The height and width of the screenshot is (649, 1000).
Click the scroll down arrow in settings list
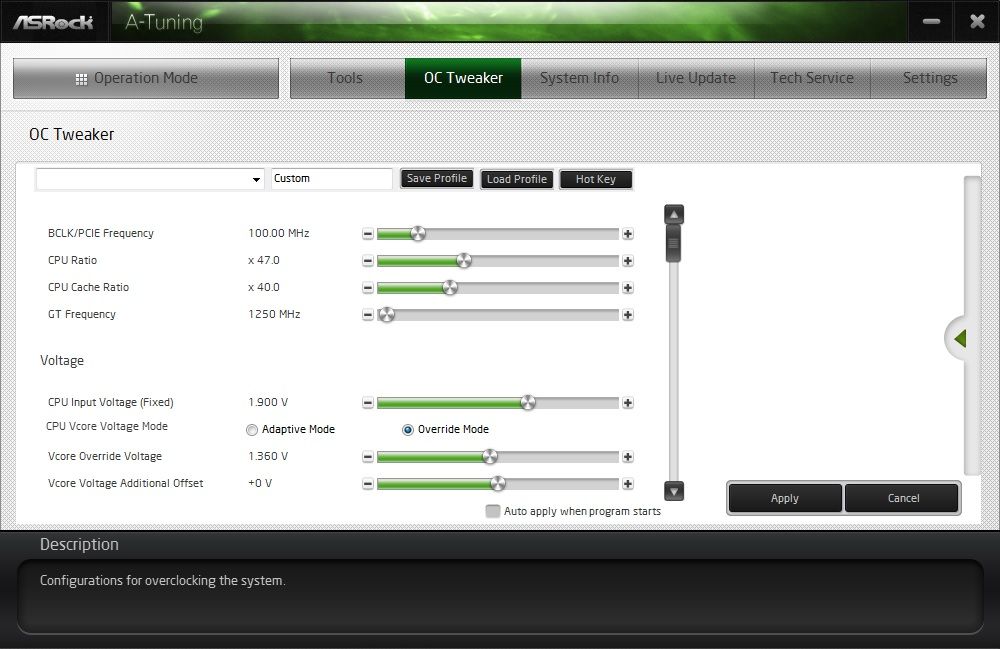[x=674, y=491]
